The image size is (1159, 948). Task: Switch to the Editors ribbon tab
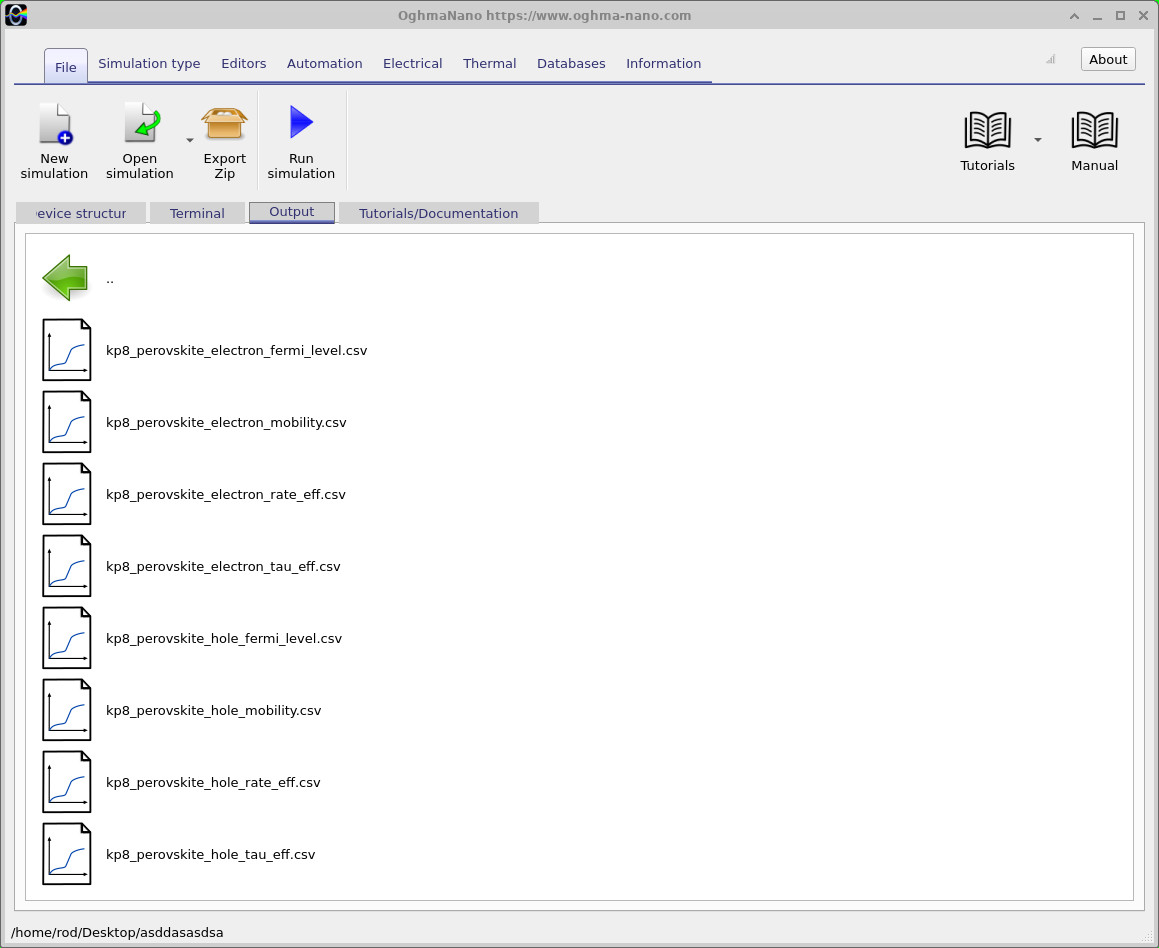(243, 64)
